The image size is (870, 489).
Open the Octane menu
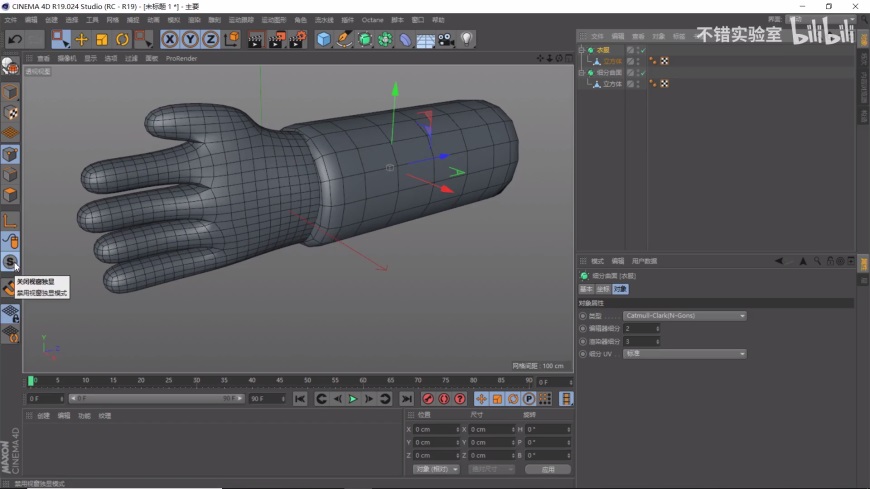click(x=372, y=20)
